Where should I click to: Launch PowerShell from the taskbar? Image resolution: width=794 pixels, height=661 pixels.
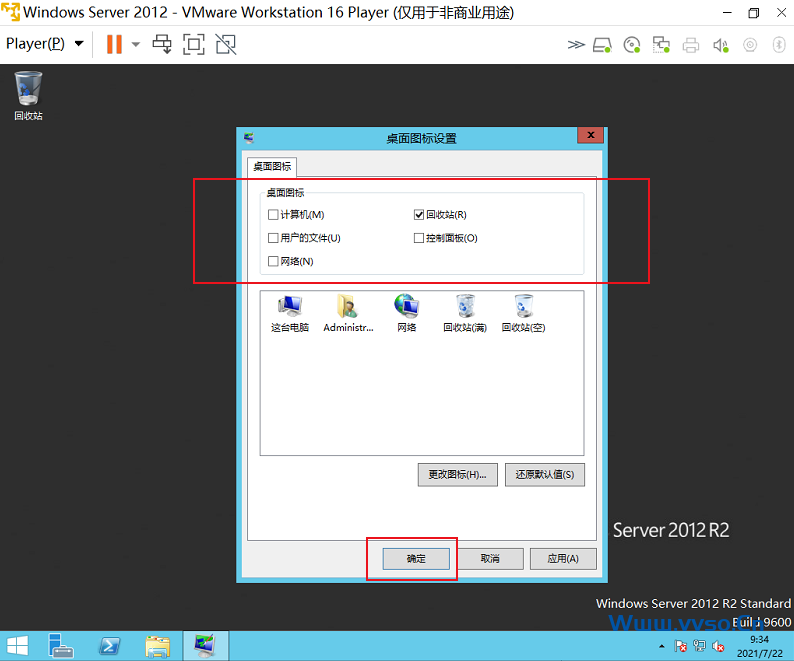pyautogui.click(x=110, y=645)
